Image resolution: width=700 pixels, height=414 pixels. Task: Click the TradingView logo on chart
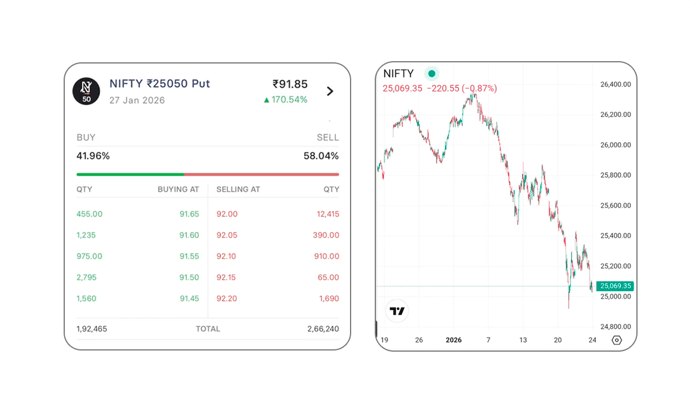click(x=397, y=311)
